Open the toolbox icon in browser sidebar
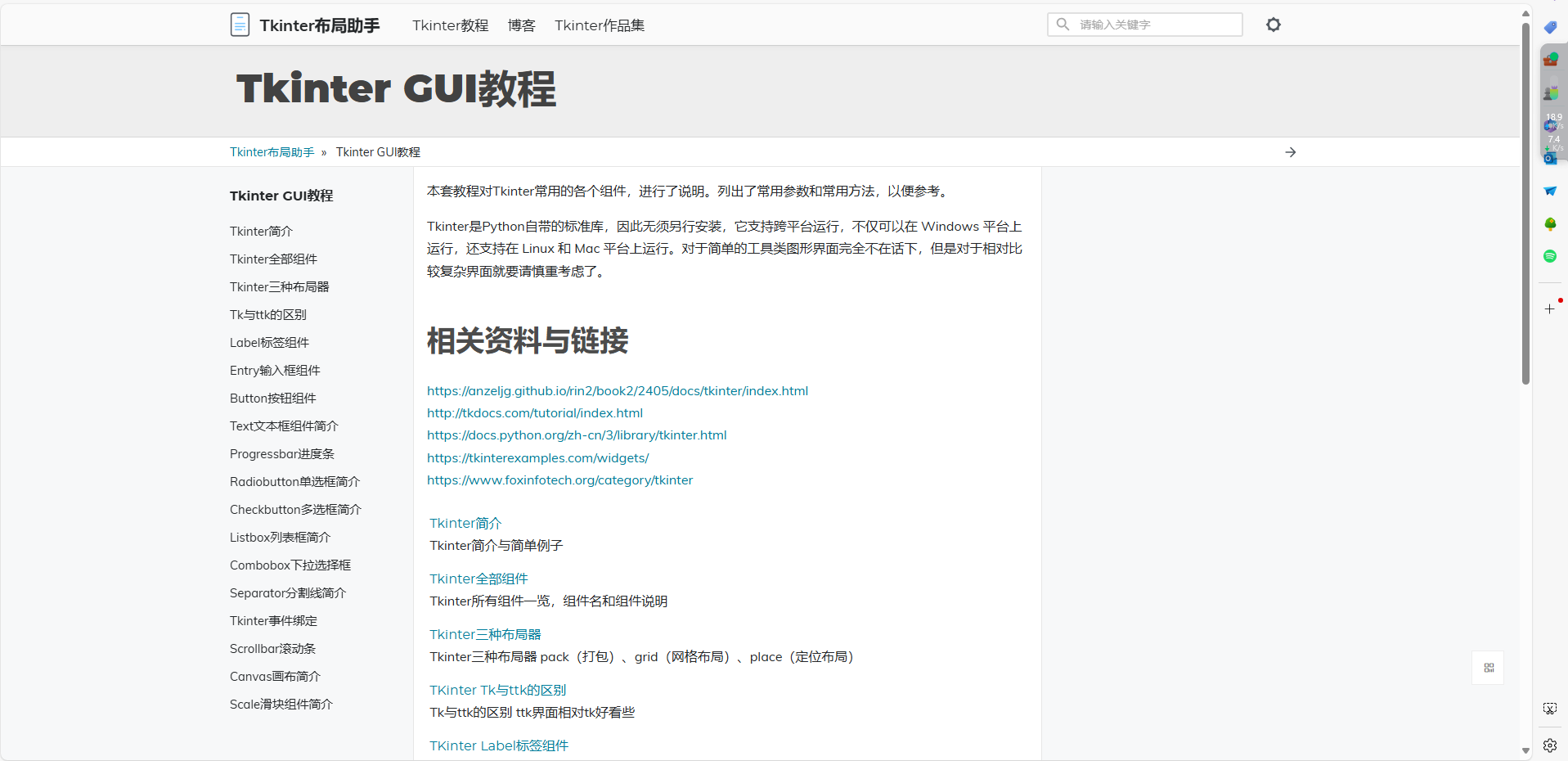Image resolution: width=1568 pixels, height=761 pixels. click(1550, 60)
